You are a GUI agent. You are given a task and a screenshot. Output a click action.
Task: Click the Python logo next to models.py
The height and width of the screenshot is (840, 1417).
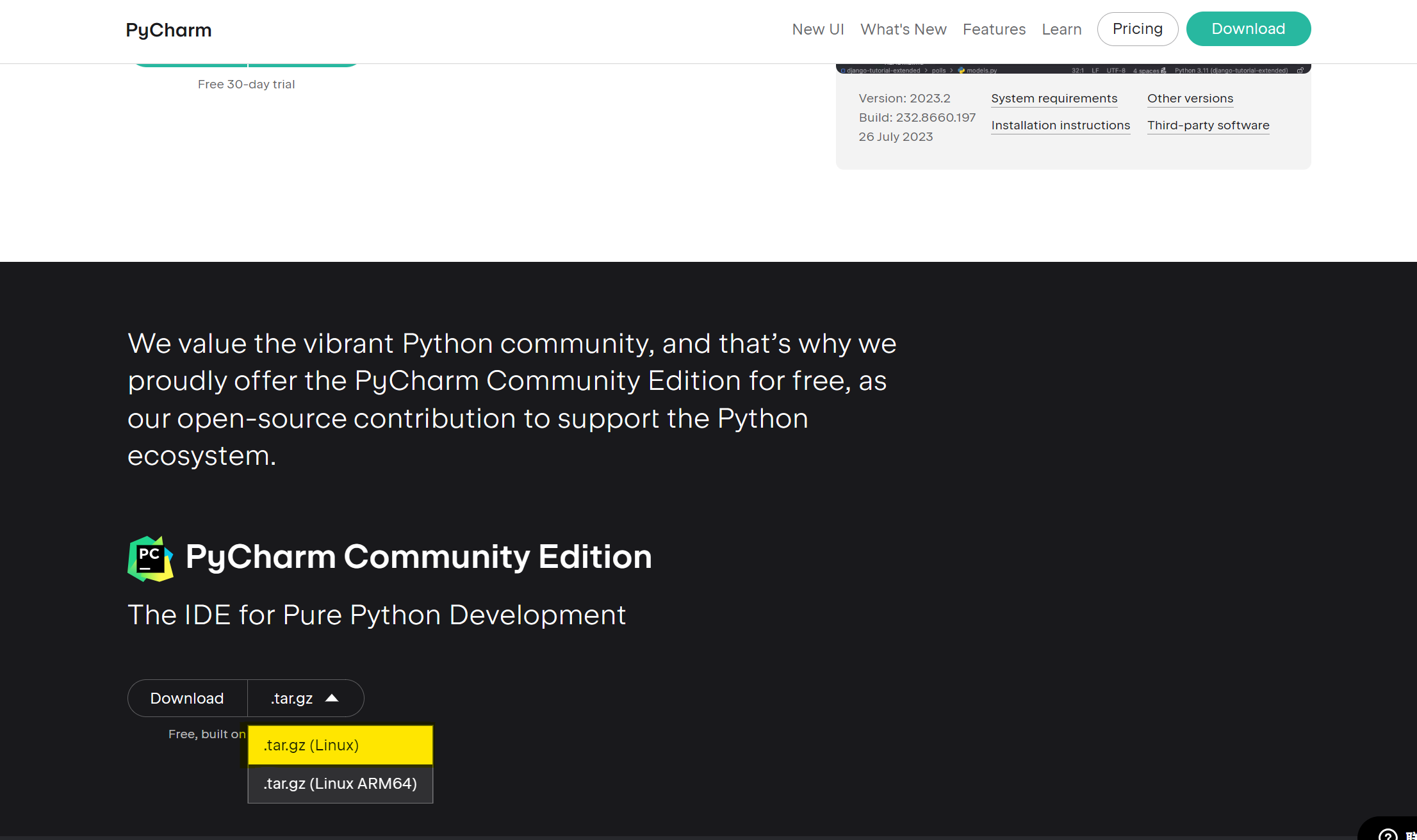click(x=962, y=71)
